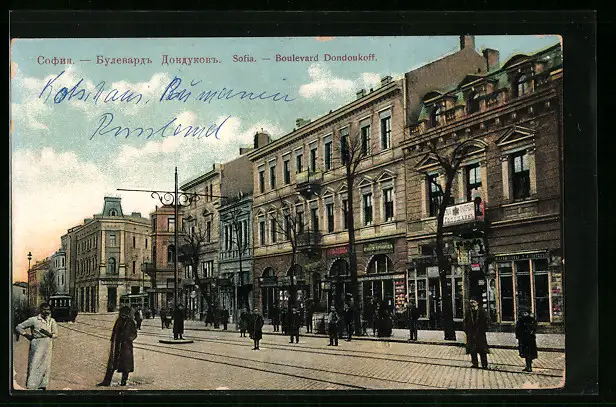The image size is (616, 407).
Task: Click the handwritten second line of blue ink
Action: pos(158,127)
